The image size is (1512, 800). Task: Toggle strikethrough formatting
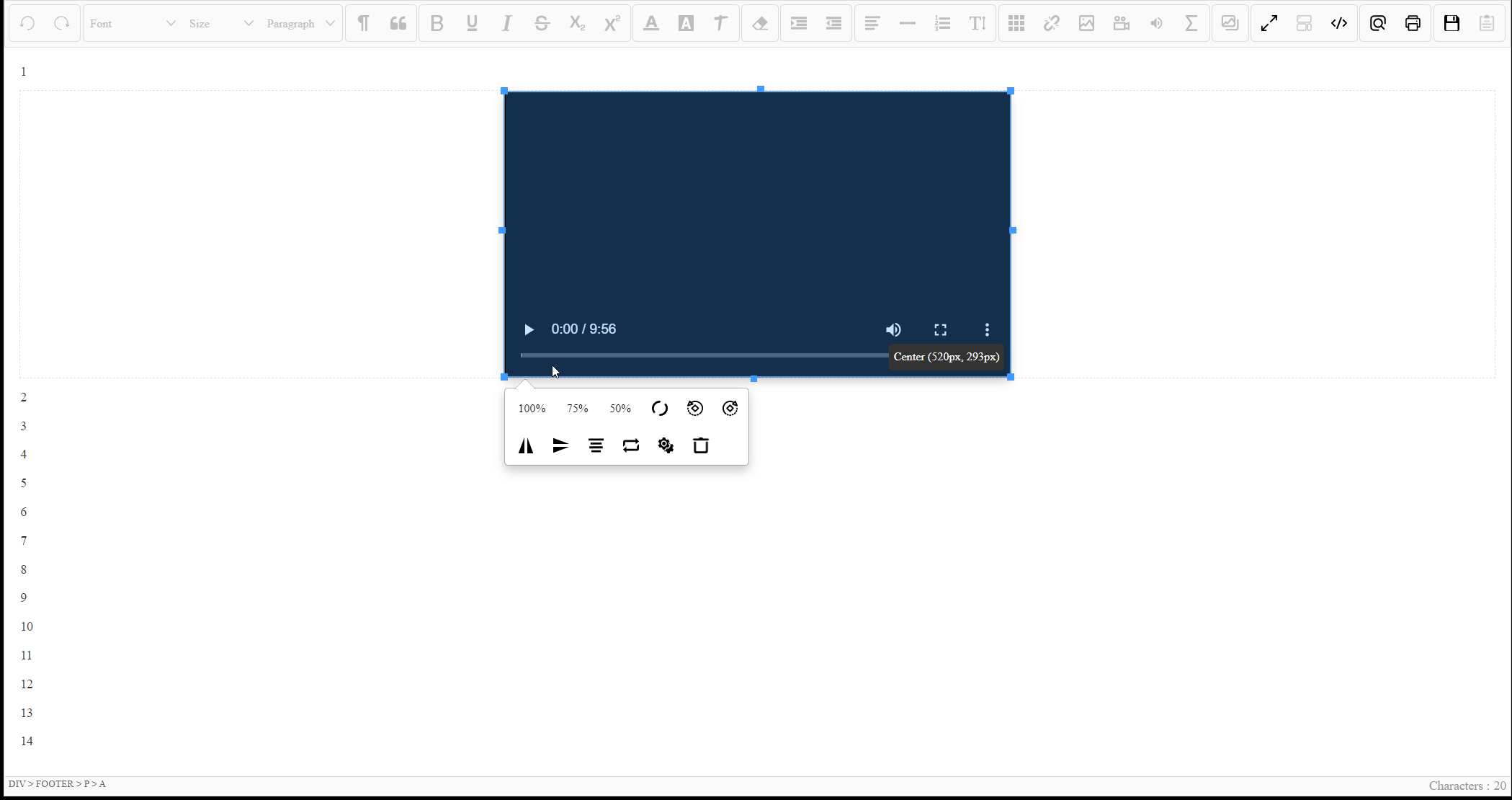click(542, 23)
